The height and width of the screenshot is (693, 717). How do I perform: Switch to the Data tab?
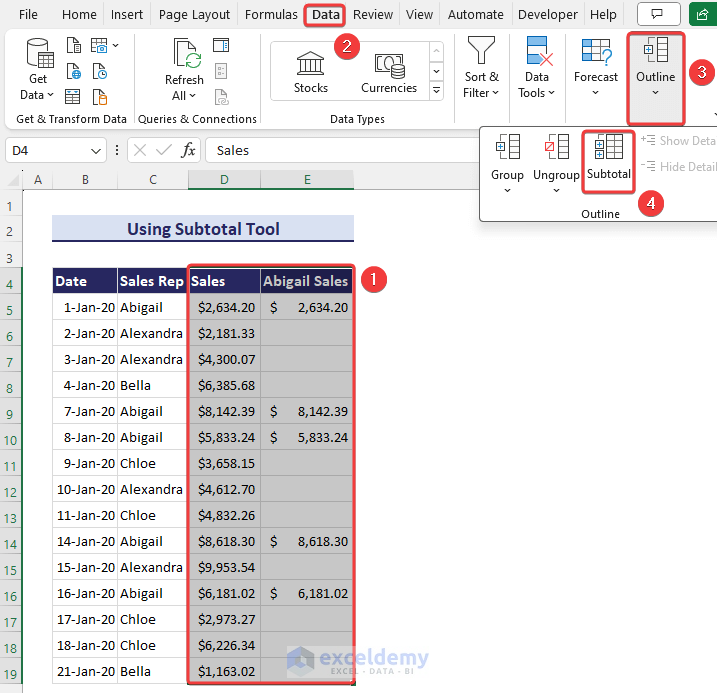point(326,15)
